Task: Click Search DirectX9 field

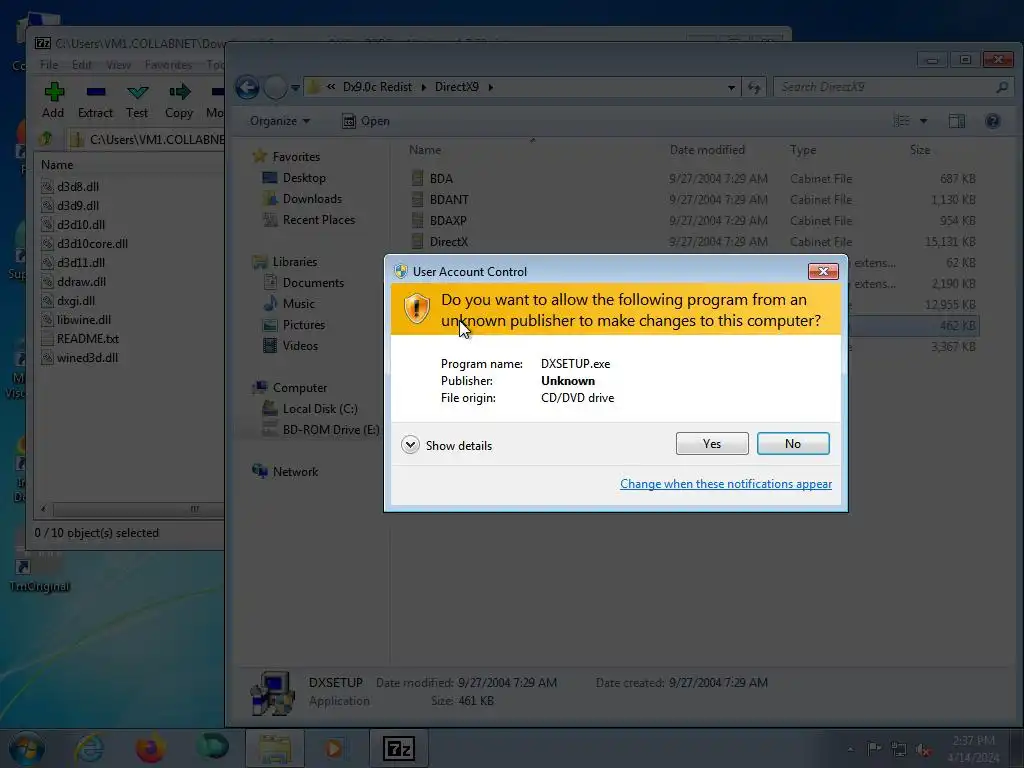Action: pyautogui.click(x=892, y=87)
